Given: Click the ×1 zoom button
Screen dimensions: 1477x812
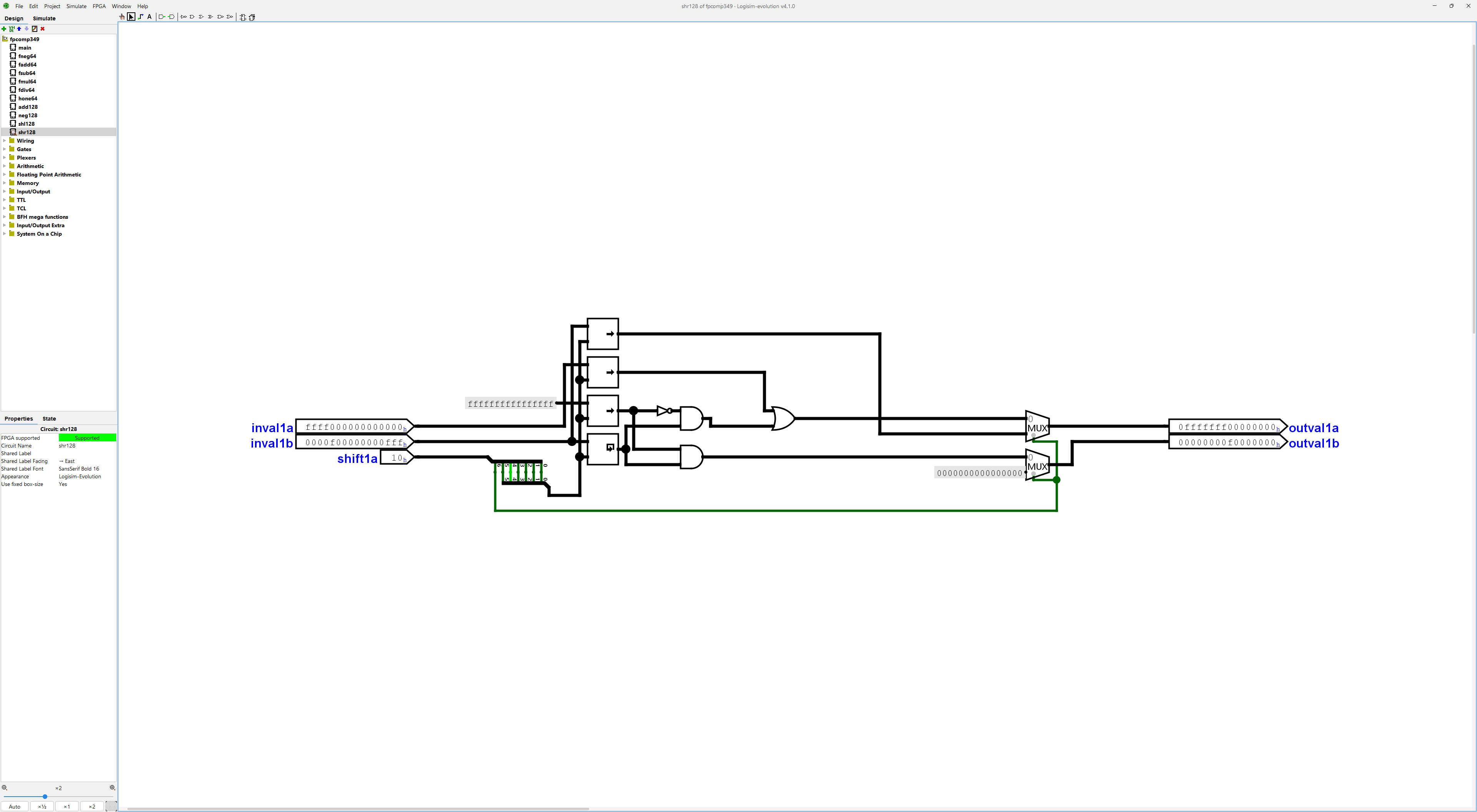Looking at the screenshot, I should tap(67, 806).
